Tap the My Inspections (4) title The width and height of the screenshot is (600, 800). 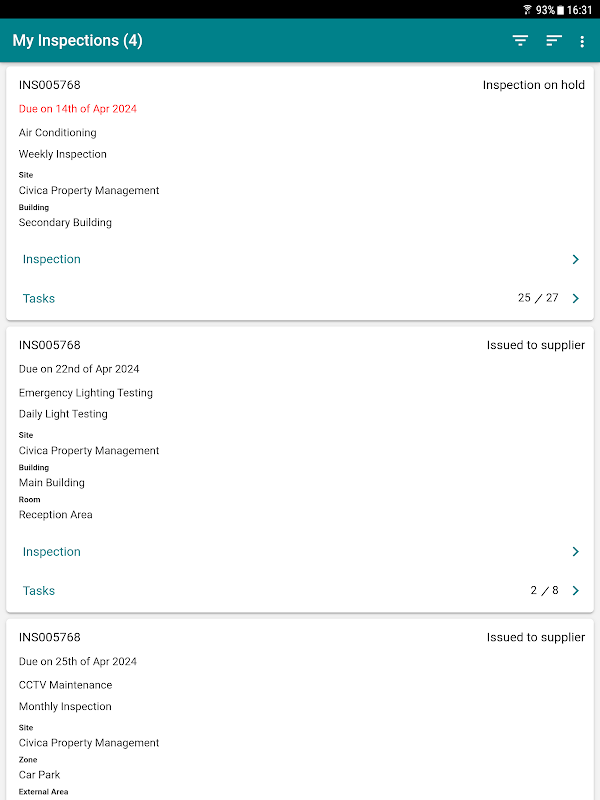[x=78, y=40]
